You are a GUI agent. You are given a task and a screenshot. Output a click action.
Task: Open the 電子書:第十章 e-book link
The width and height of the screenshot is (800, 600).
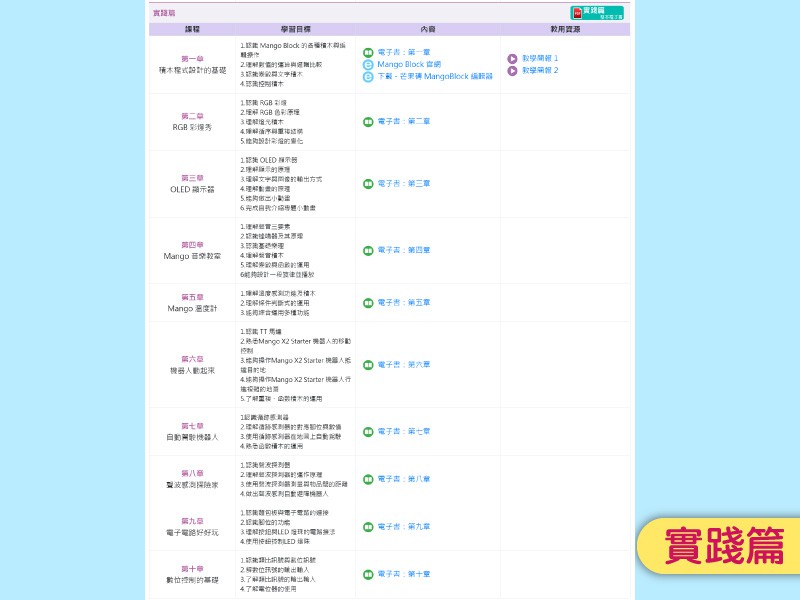click(x=404, y=574)
